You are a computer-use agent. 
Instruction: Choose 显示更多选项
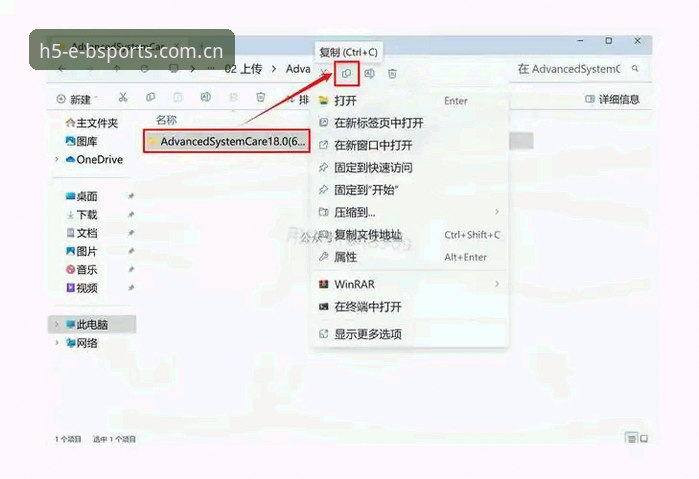(x=411, y=334)
